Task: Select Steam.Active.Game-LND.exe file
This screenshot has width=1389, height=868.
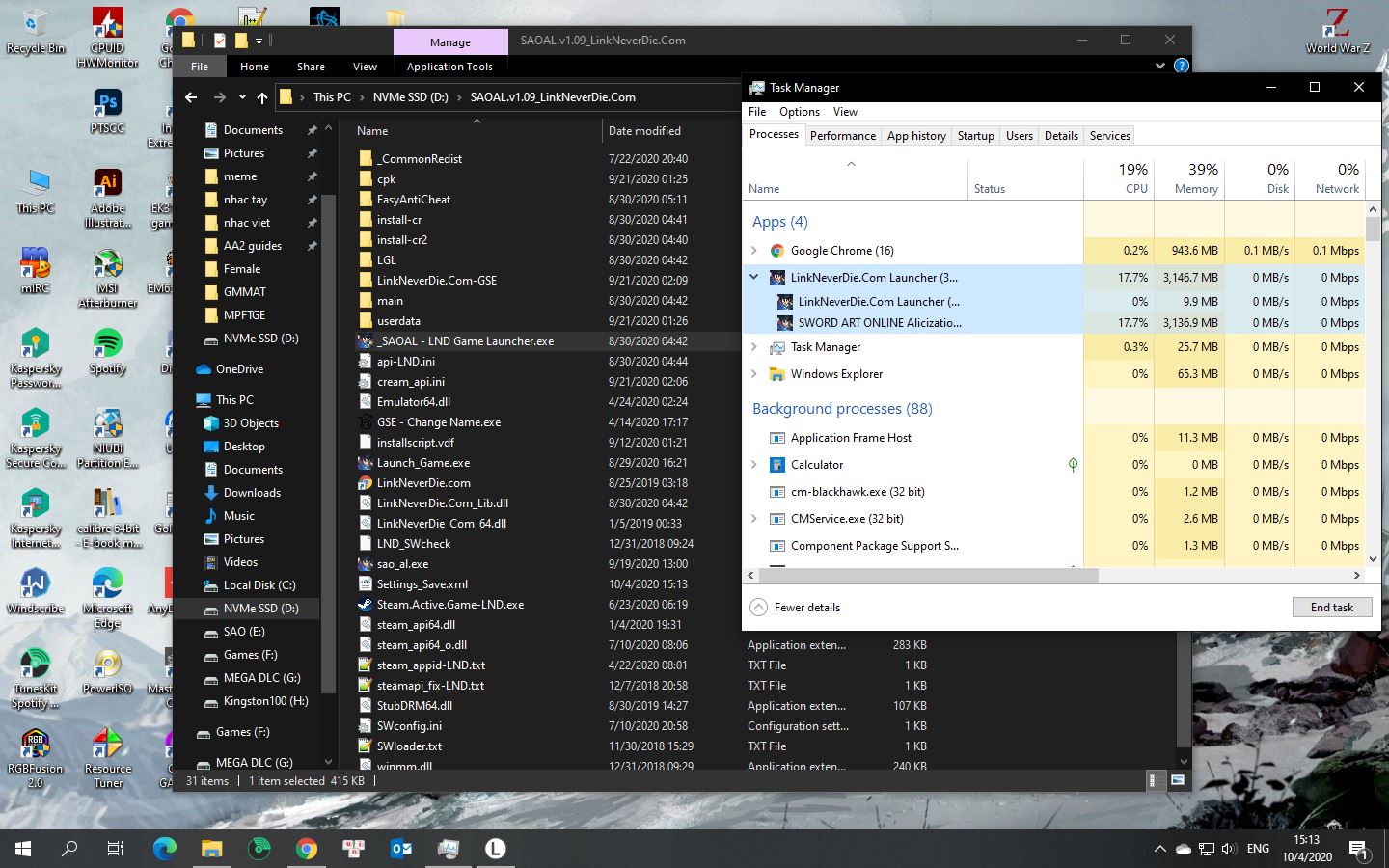Action: click(x=449, y=604)
